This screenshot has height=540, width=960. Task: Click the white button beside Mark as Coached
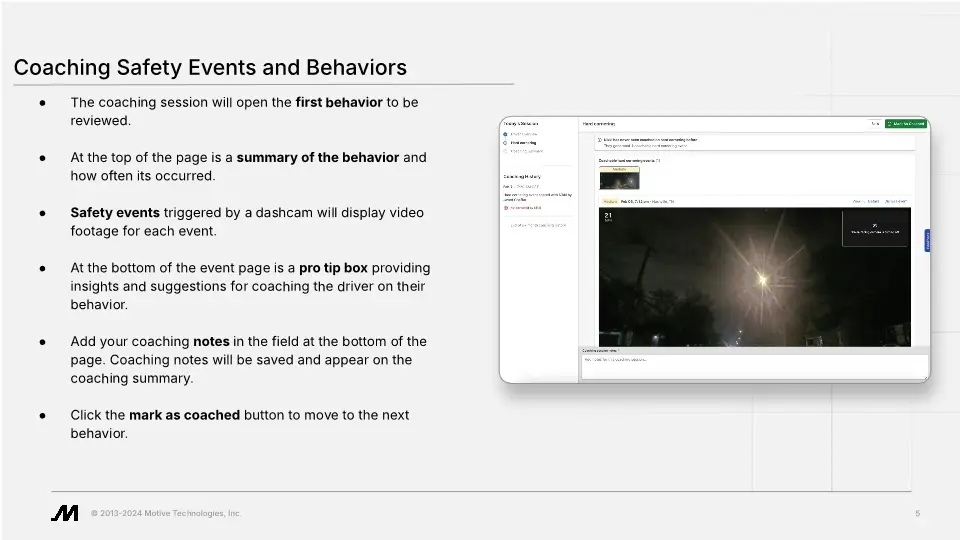tap(875, 124)
